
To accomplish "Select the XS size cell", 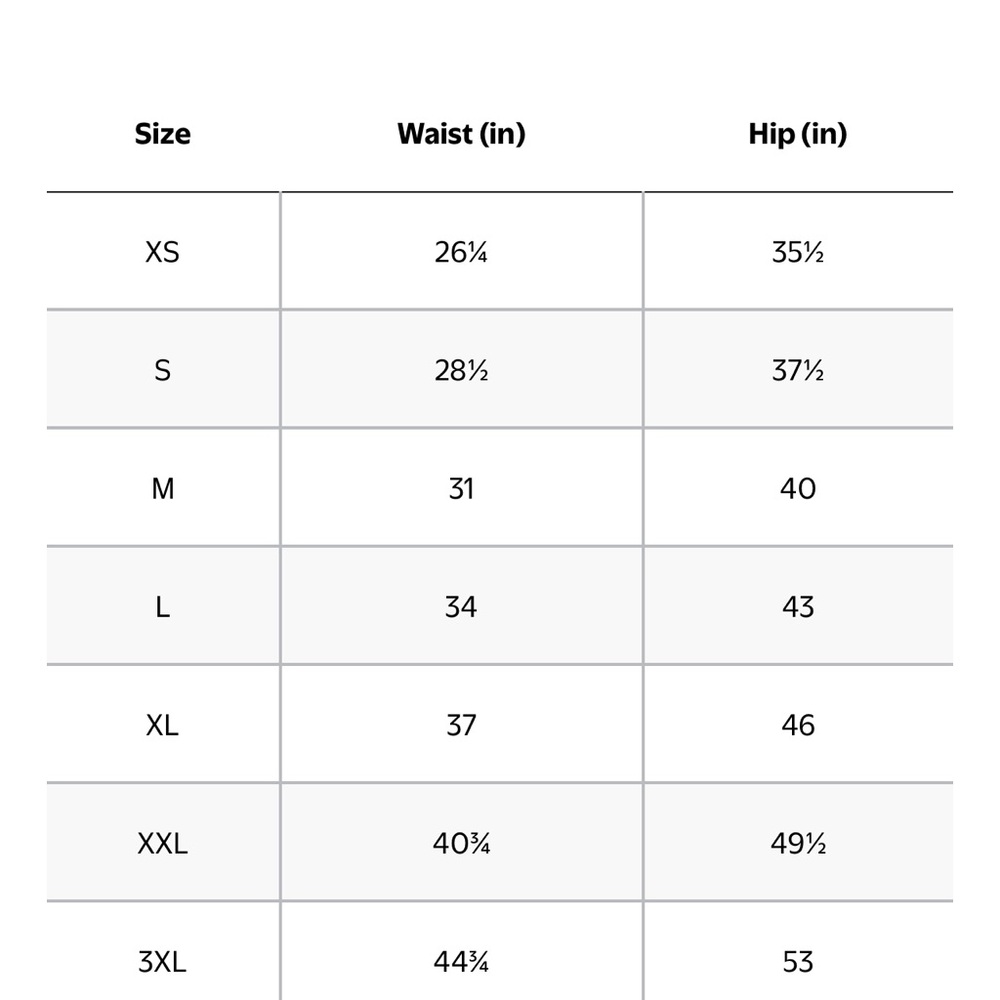I will 163,252.
